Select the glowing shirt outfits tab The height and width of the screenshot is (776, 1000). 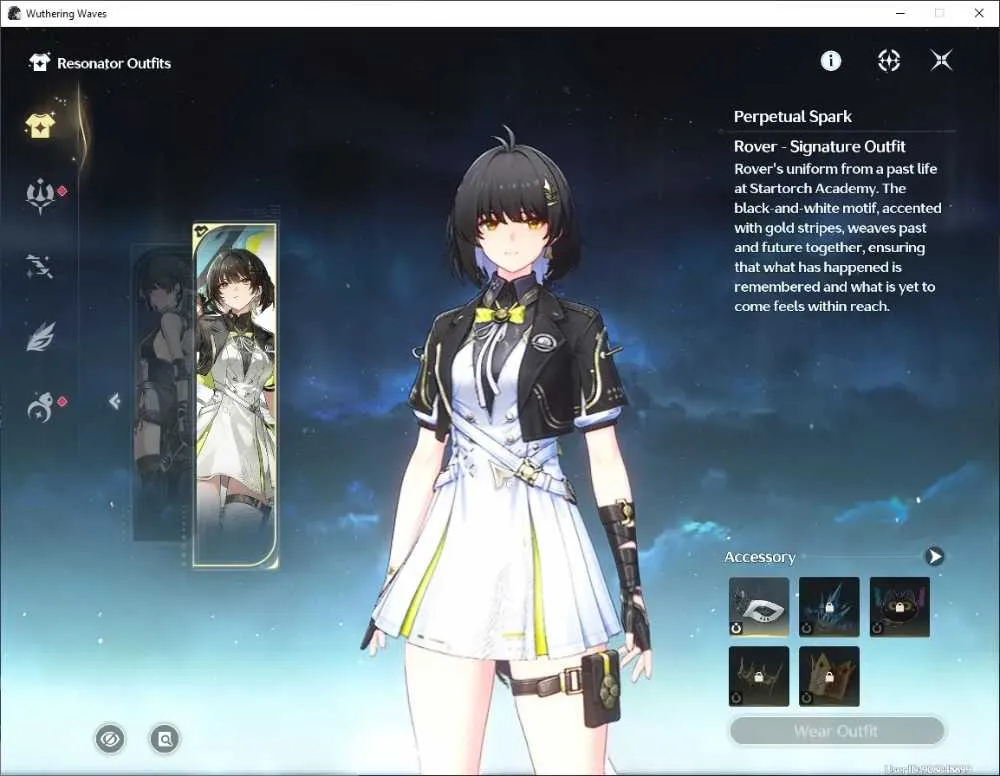[40, 124]
